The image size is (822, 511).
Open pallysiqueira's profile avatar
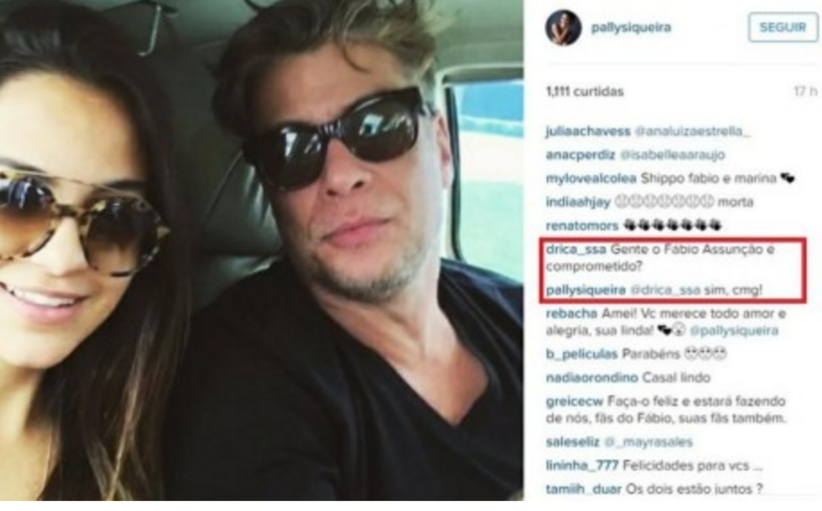(x=564, y=27)
